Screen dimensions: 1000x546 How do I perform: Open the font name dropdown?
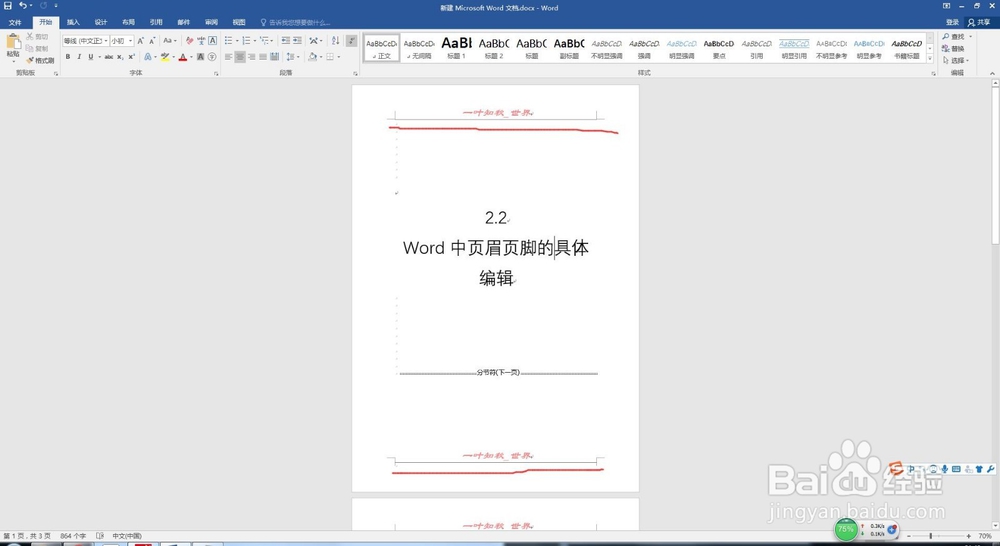pyautogui.click(x=106, y=41)
